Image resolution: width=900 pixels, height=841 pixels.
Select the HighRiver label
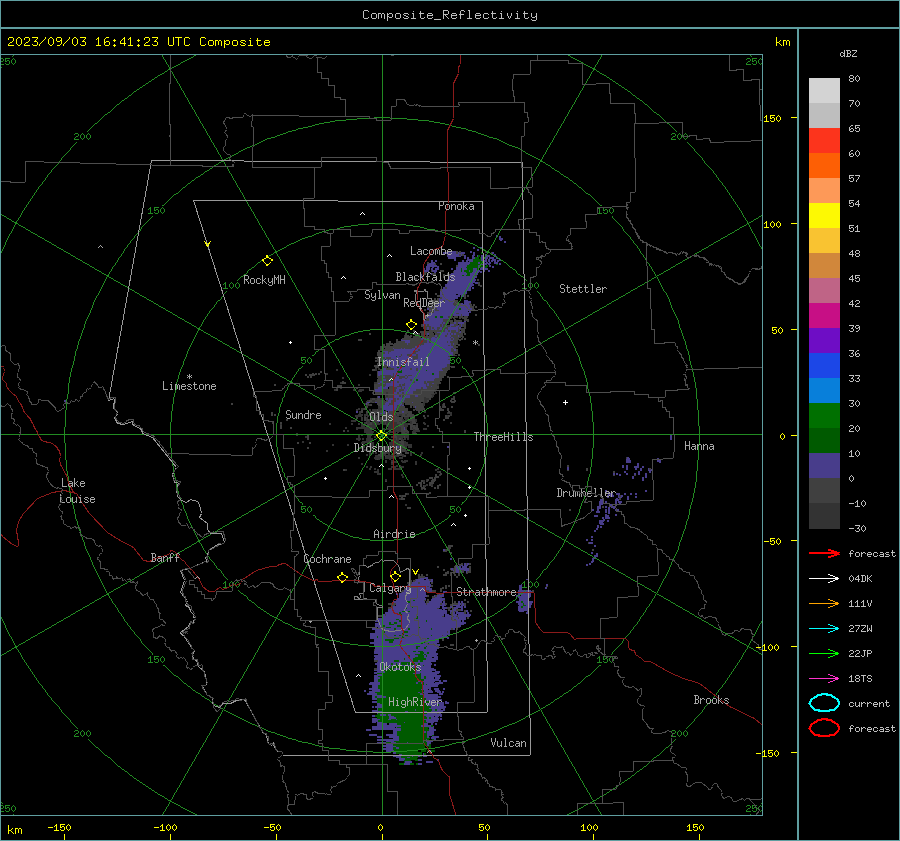point(415,702)
